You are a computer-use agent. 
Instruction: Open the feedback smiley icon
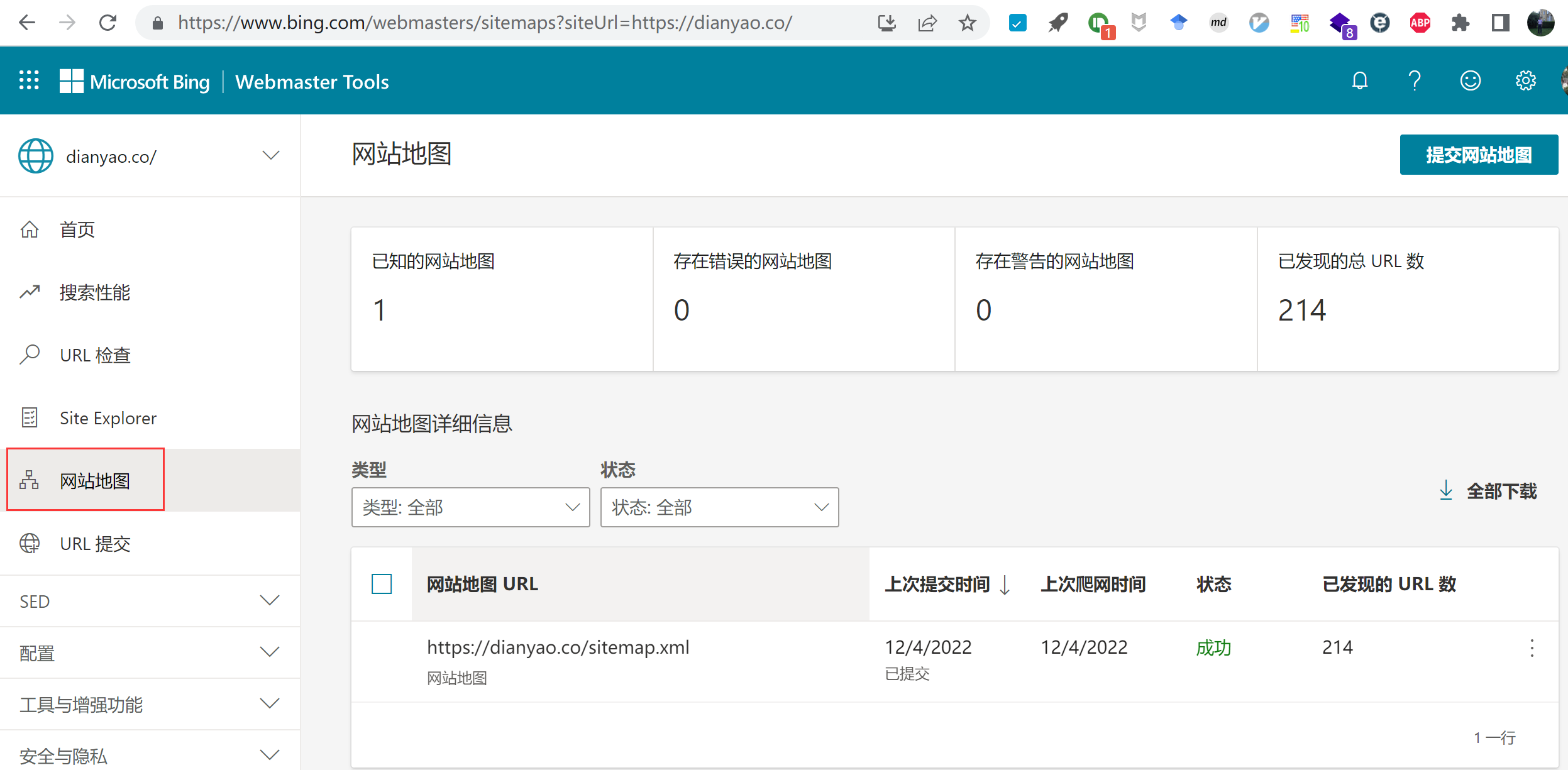tap(1471, 80)
